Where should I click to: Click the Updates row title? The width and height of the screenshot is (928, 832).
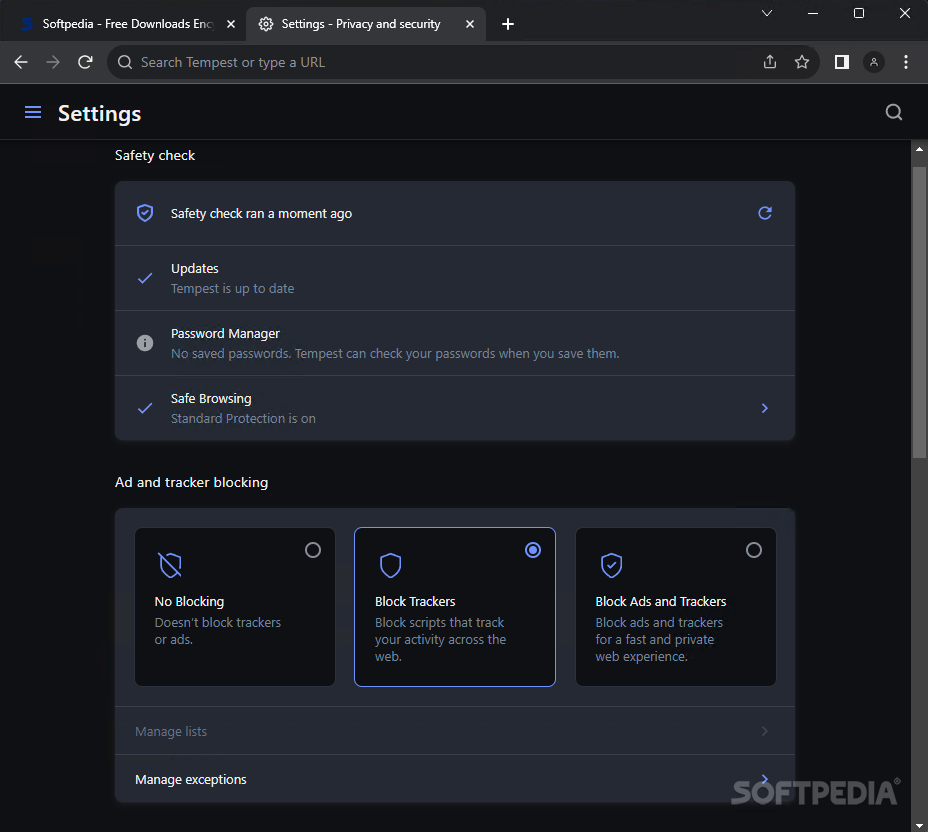click(195, 268)
